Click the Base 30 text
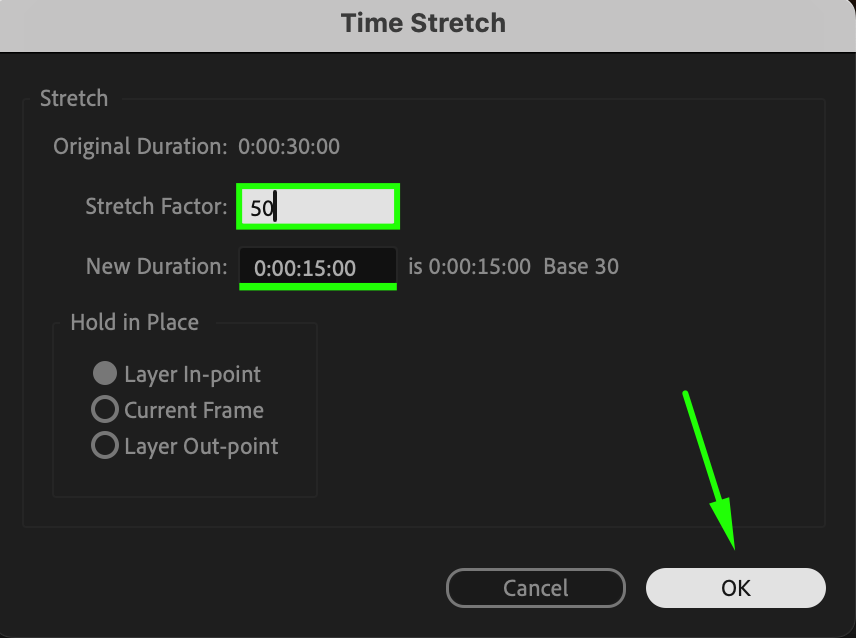This screenshot has width=856, height=638. coord(581,267)
